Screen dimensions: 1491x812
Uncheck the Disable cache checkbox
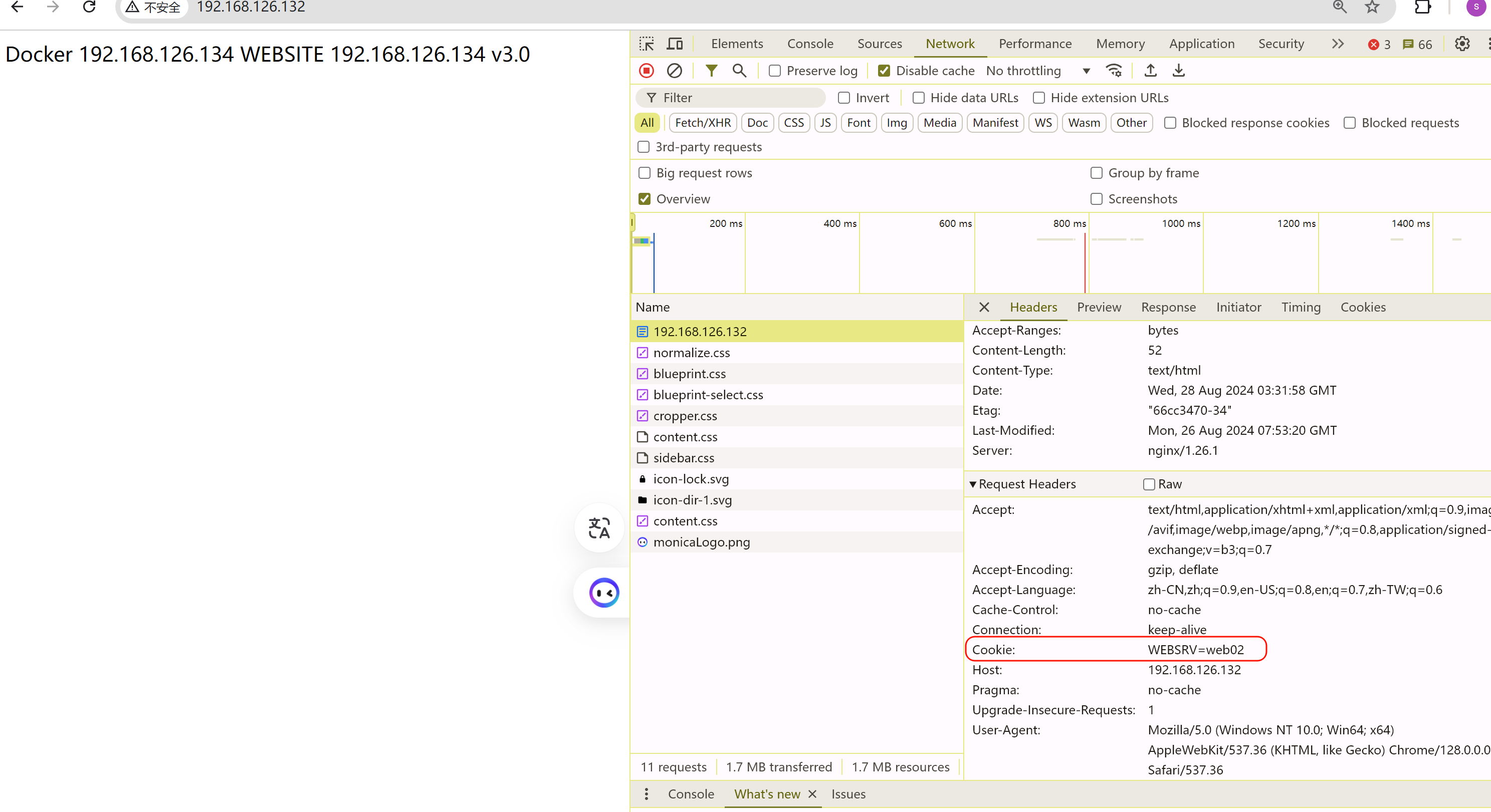(x=884, y=71)
